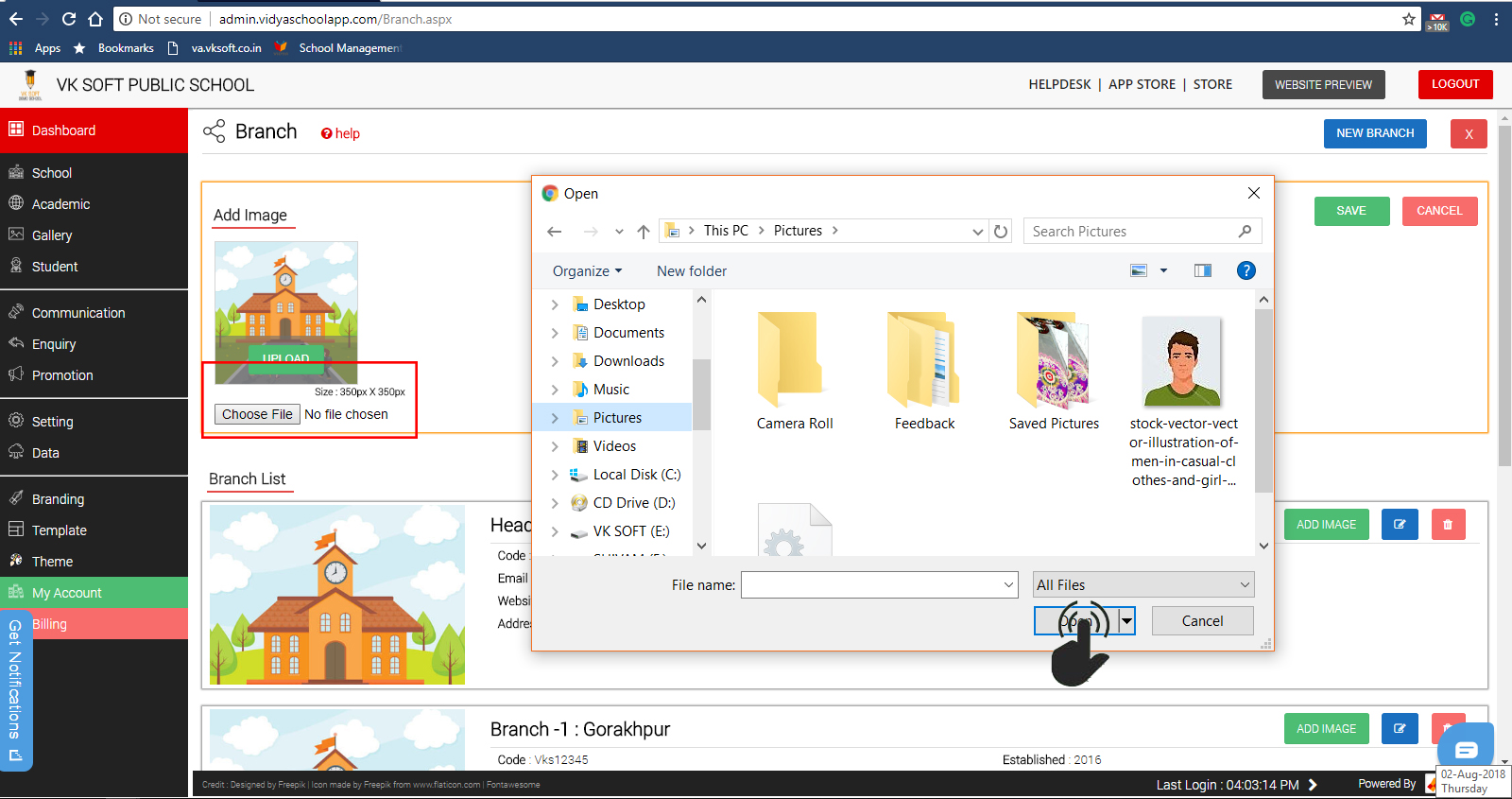
Task: Expand the Videos tree node
Action: pyautogui.click(x=555, y=447)
